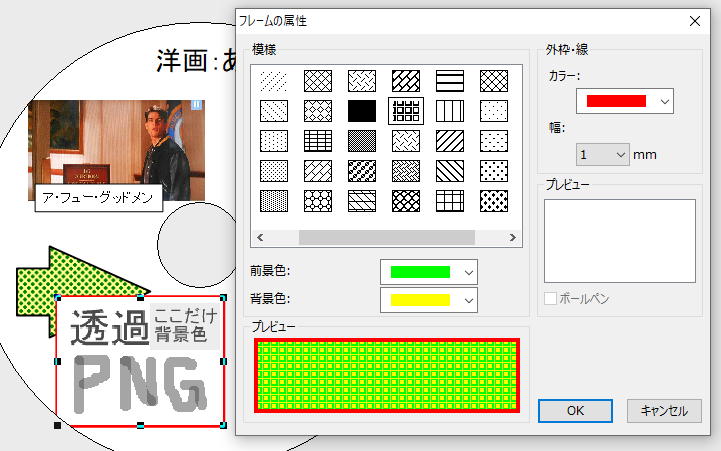Click the empty outline プレビュー box

click(620, 241)
